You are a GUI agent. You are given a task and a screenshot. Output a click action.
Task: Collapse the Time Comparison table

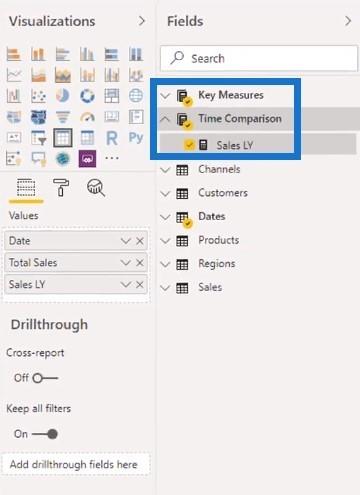(165, 119)
